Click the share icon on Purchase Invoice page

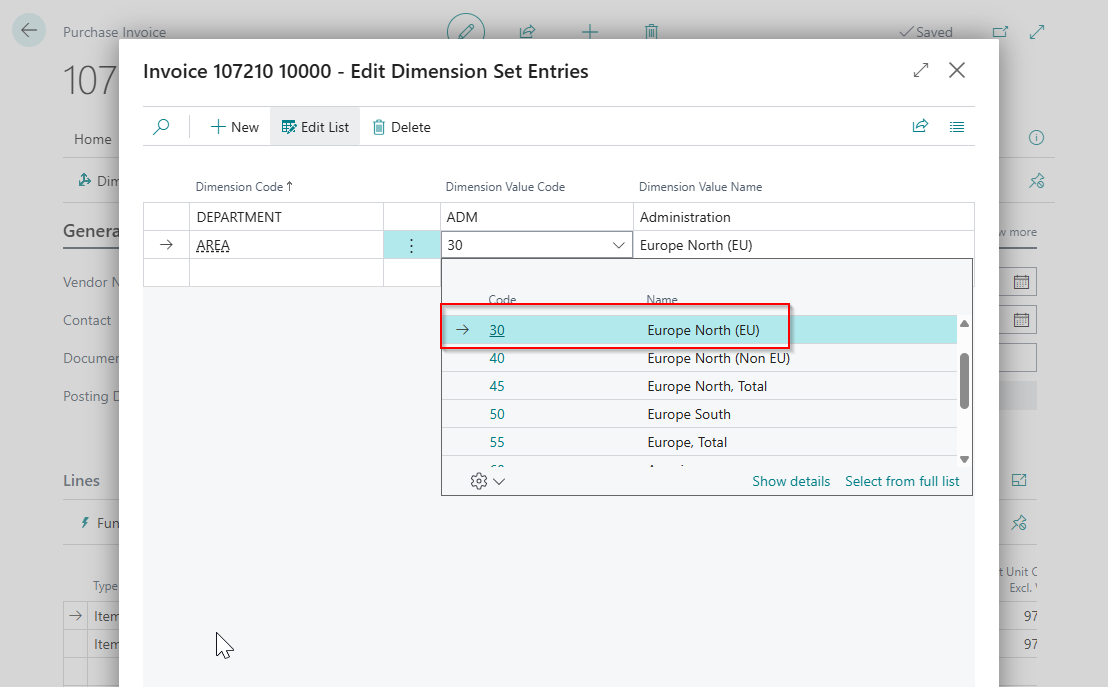point(527,32)
